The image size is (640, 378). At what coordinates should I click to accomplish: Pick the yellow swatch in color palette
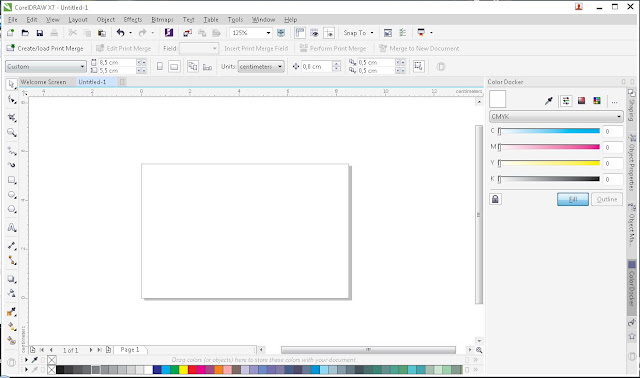[184, 370]
